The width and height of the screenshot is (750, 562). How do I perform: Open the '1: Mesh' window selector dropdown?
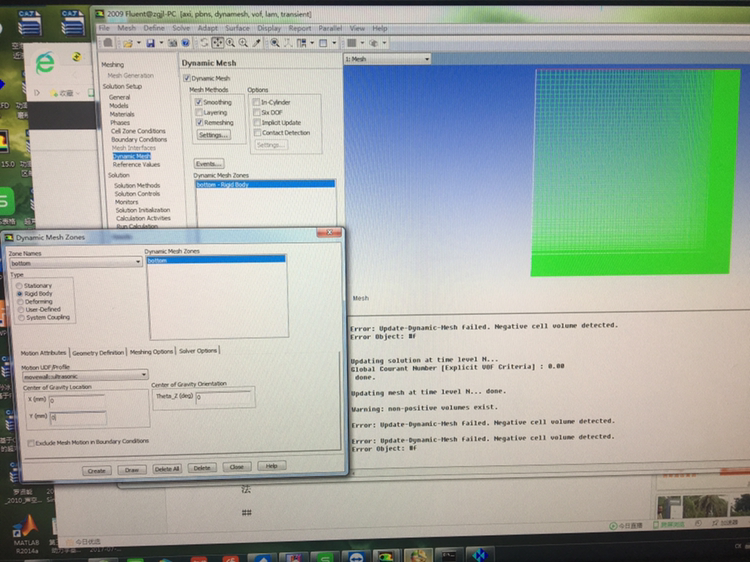387,59
